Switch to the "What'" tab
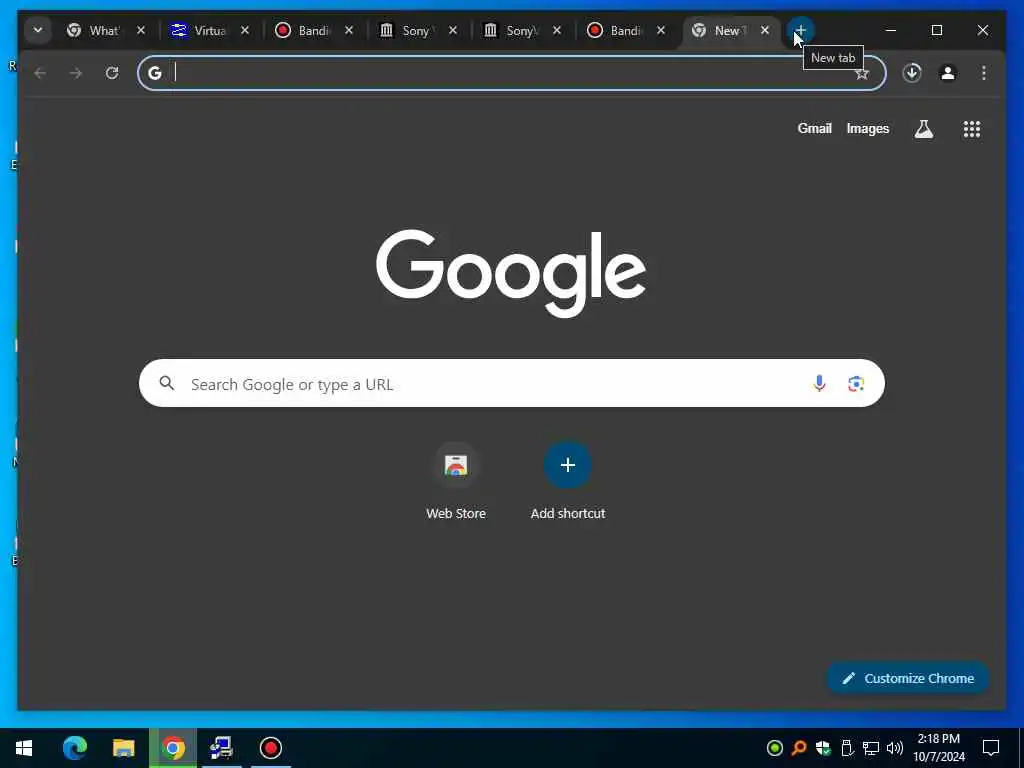 96,30
